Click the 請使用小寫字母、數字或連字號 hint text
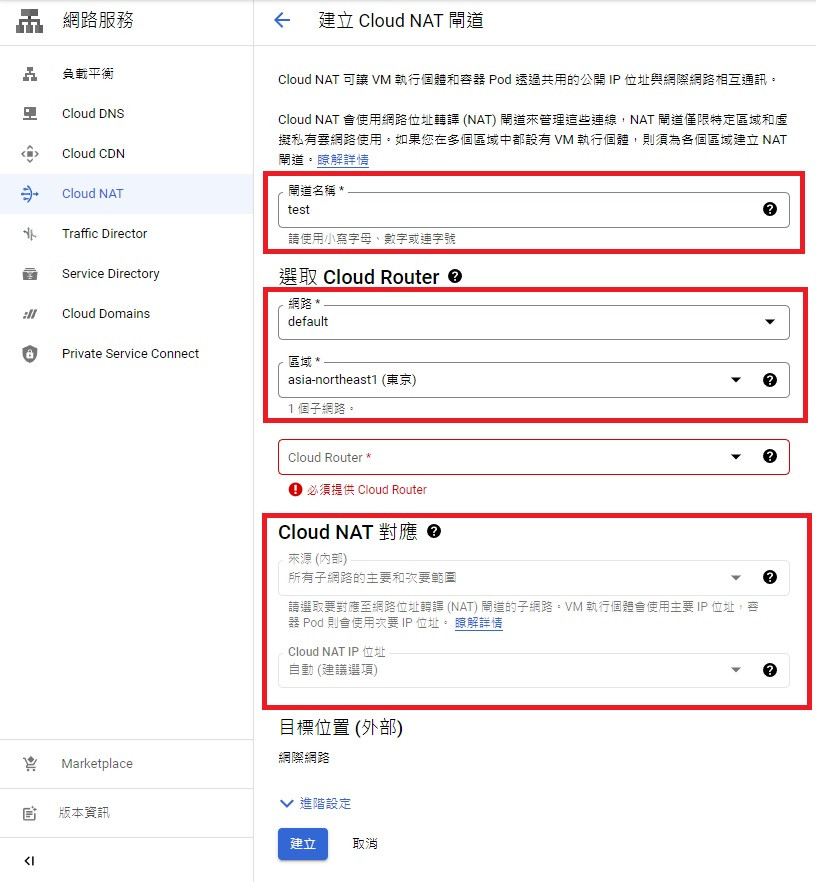 click(x=372, y=238)
